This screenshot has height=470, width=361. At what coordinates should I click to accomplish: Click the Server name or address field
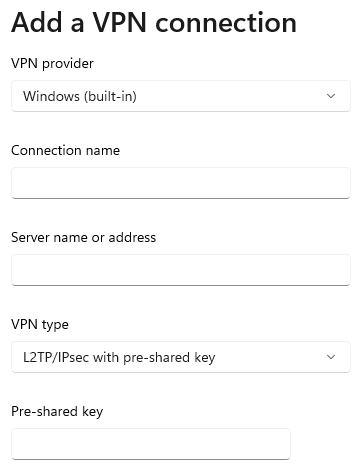[x=181, y=270]
